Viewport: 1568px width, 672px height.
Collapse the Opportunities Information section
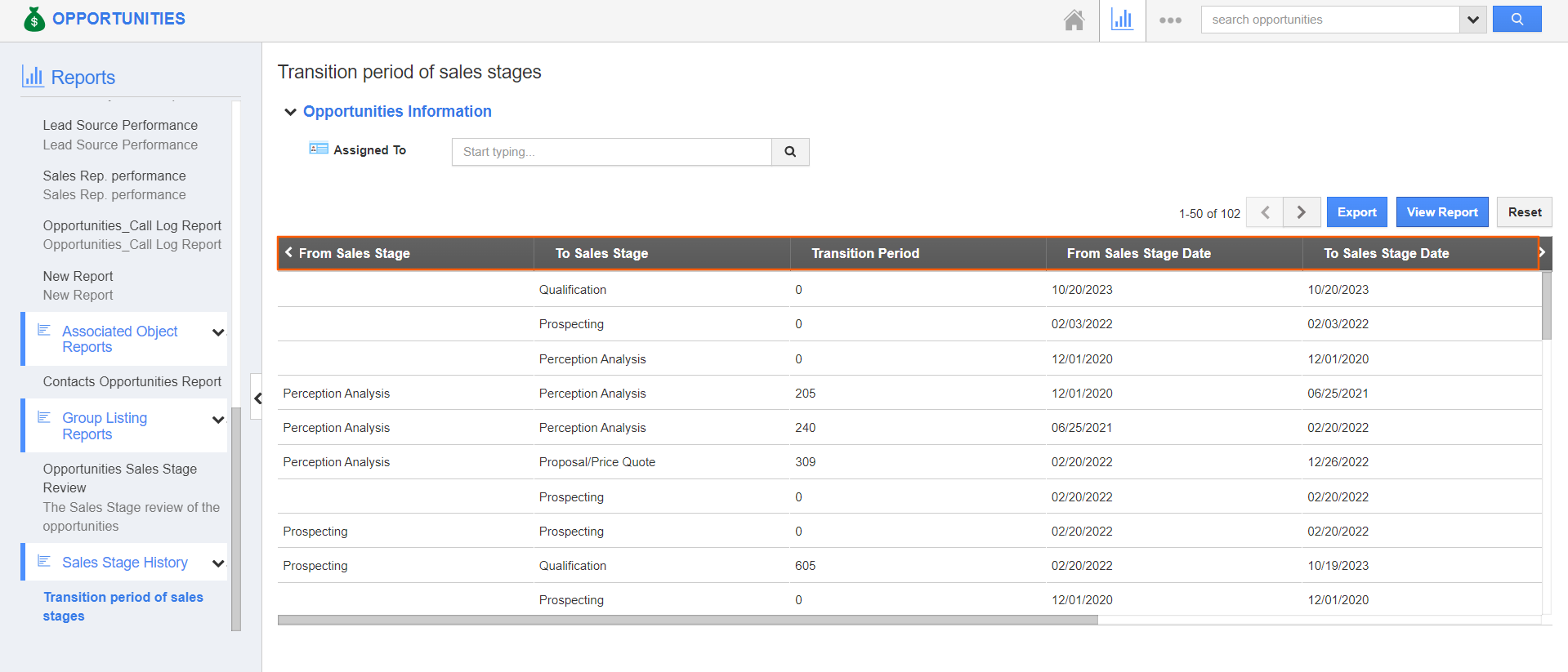(x=290, y=112)
